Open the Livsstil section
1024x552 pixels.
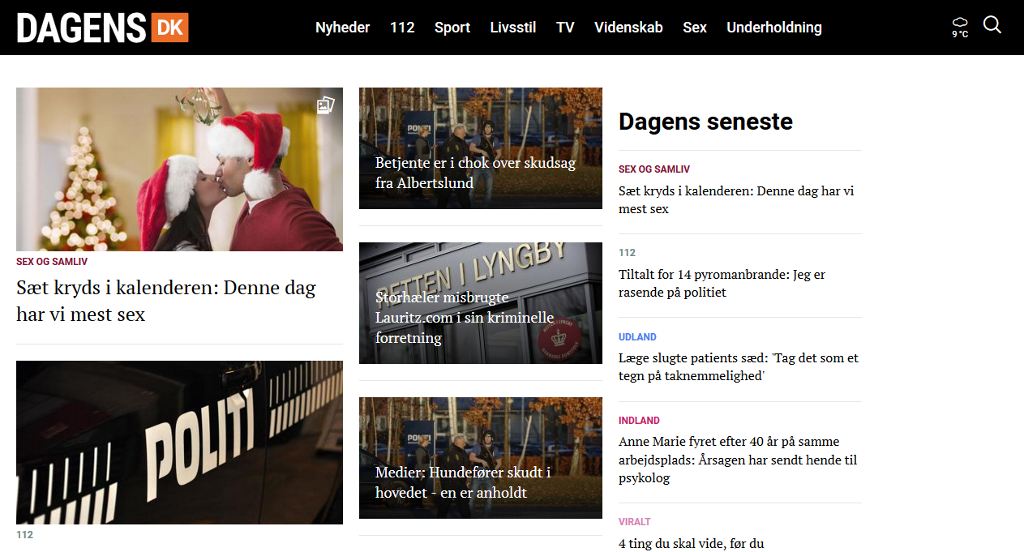(513, 27)
